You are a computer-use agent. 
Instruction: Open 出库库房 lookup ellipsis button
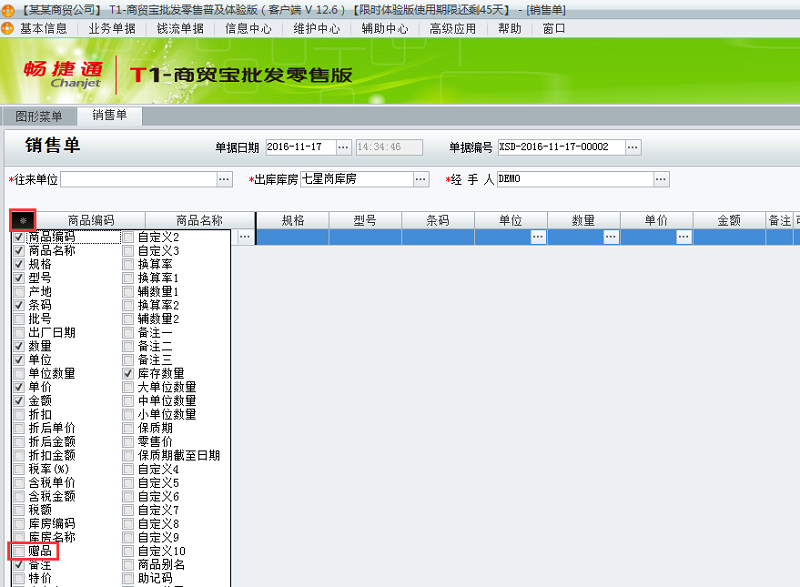[x=420, y=179]
